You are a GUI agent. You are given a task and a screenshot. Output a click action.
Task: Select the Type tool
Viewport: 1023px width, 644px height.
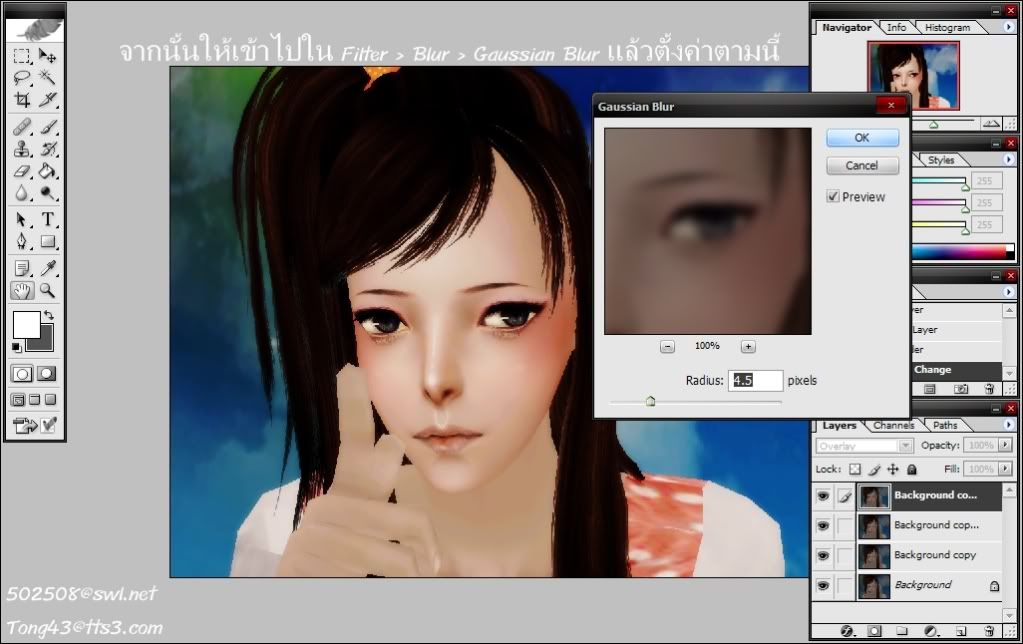(47, 219)
